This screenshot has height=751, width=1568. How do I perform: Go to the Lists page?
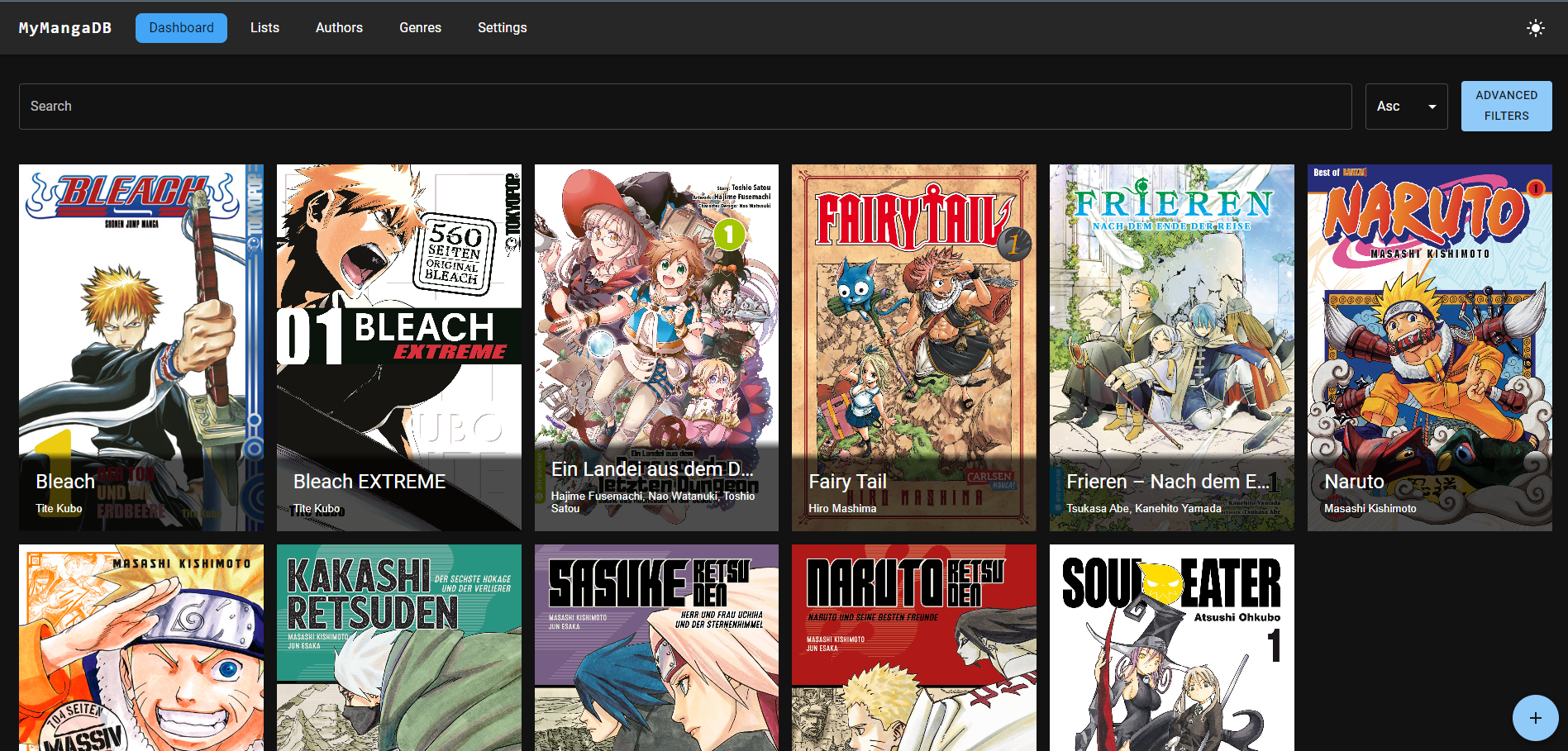(x=265, y=28)
